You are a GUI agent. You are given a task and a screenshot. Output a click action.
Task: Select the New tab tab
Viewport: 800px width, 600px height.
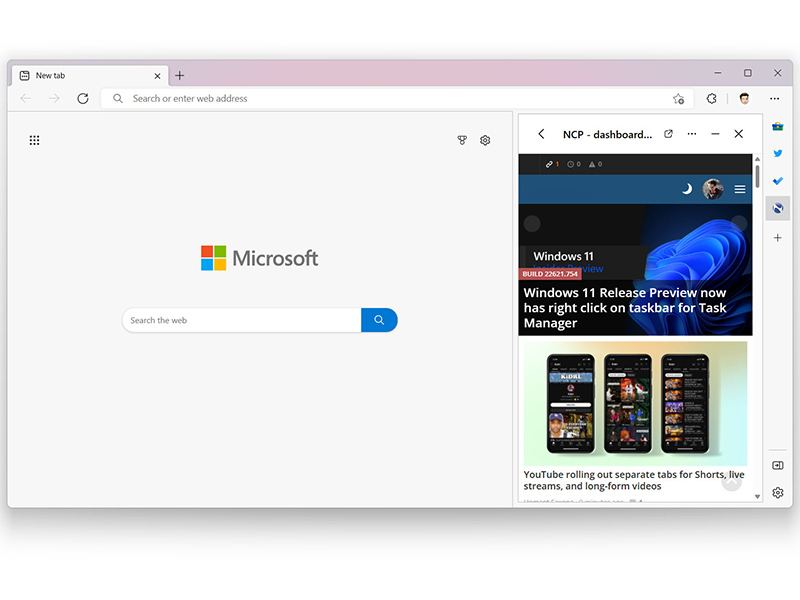pos(90,76)
